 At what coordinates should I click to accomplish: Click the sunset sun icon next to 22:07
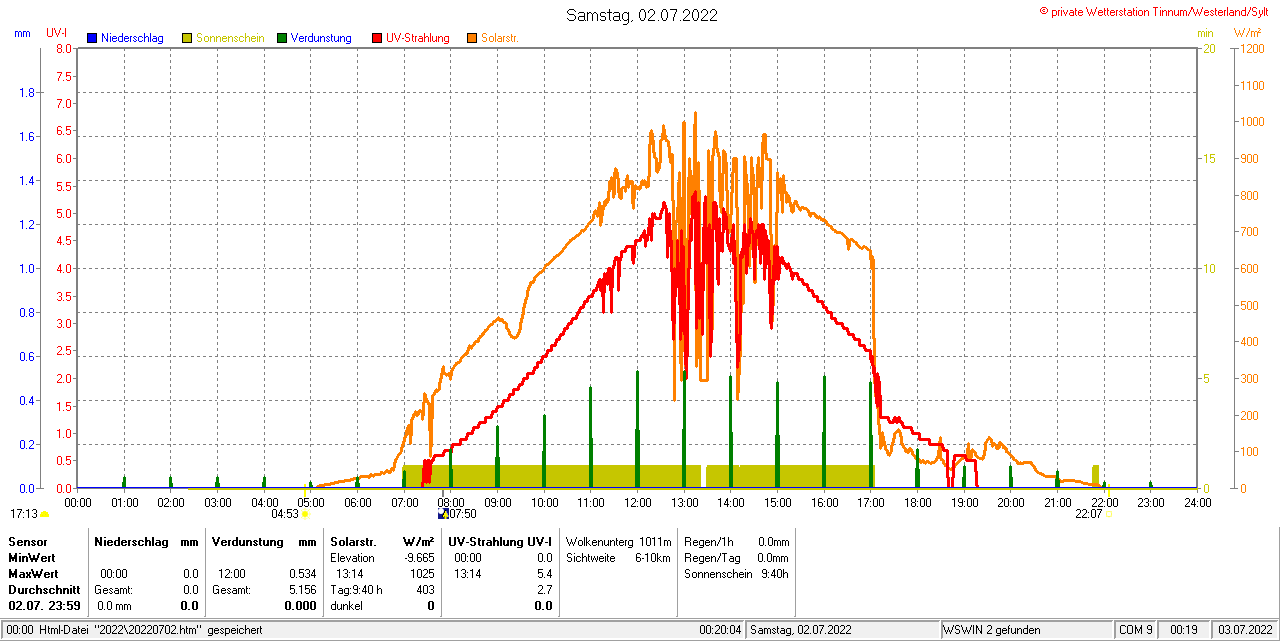click(x=1107, y=514)
